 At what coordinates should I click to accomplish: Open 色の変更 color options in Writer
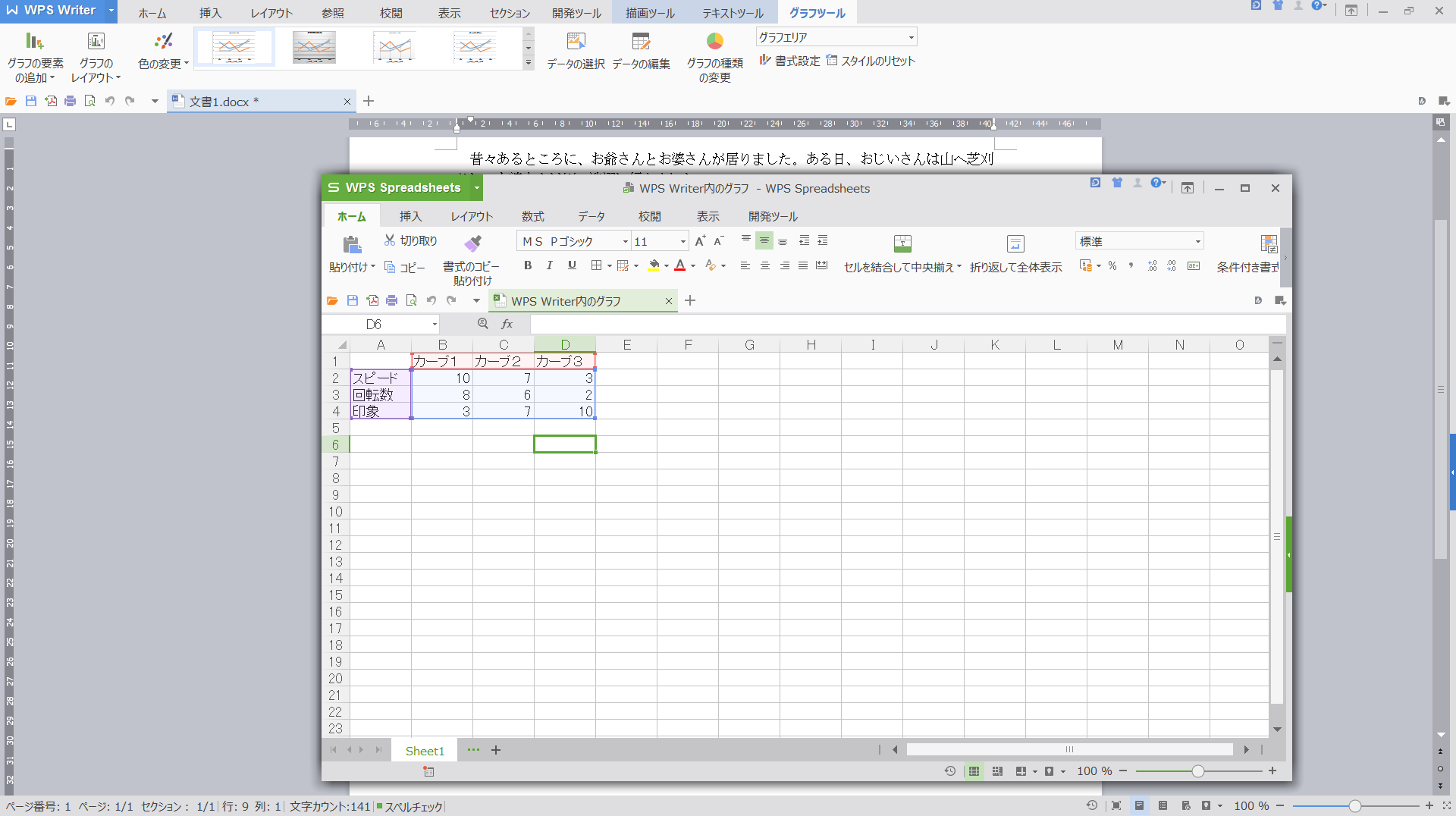pyautogui.click(x=163, y=51)
